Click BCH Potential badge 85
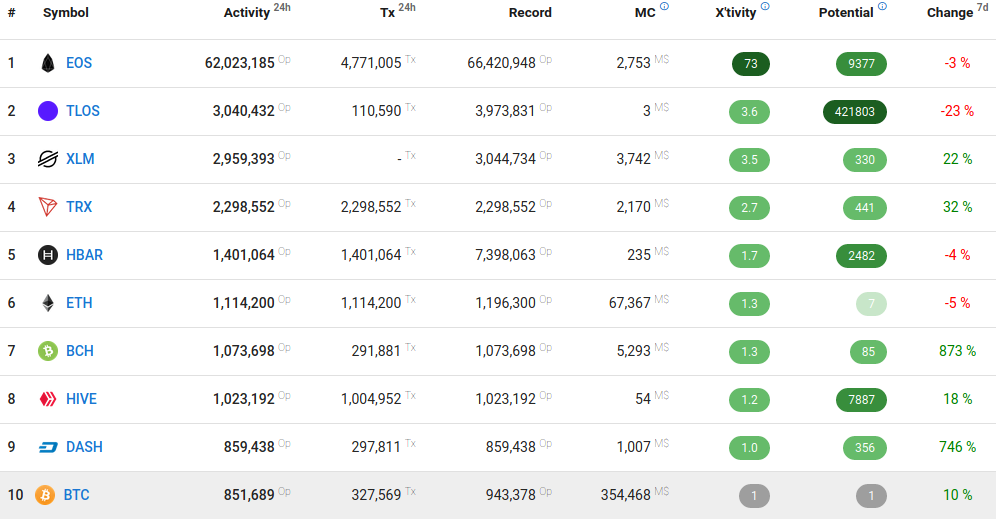The width and height of the screenshot is (996, 519). tap(868, 352)
